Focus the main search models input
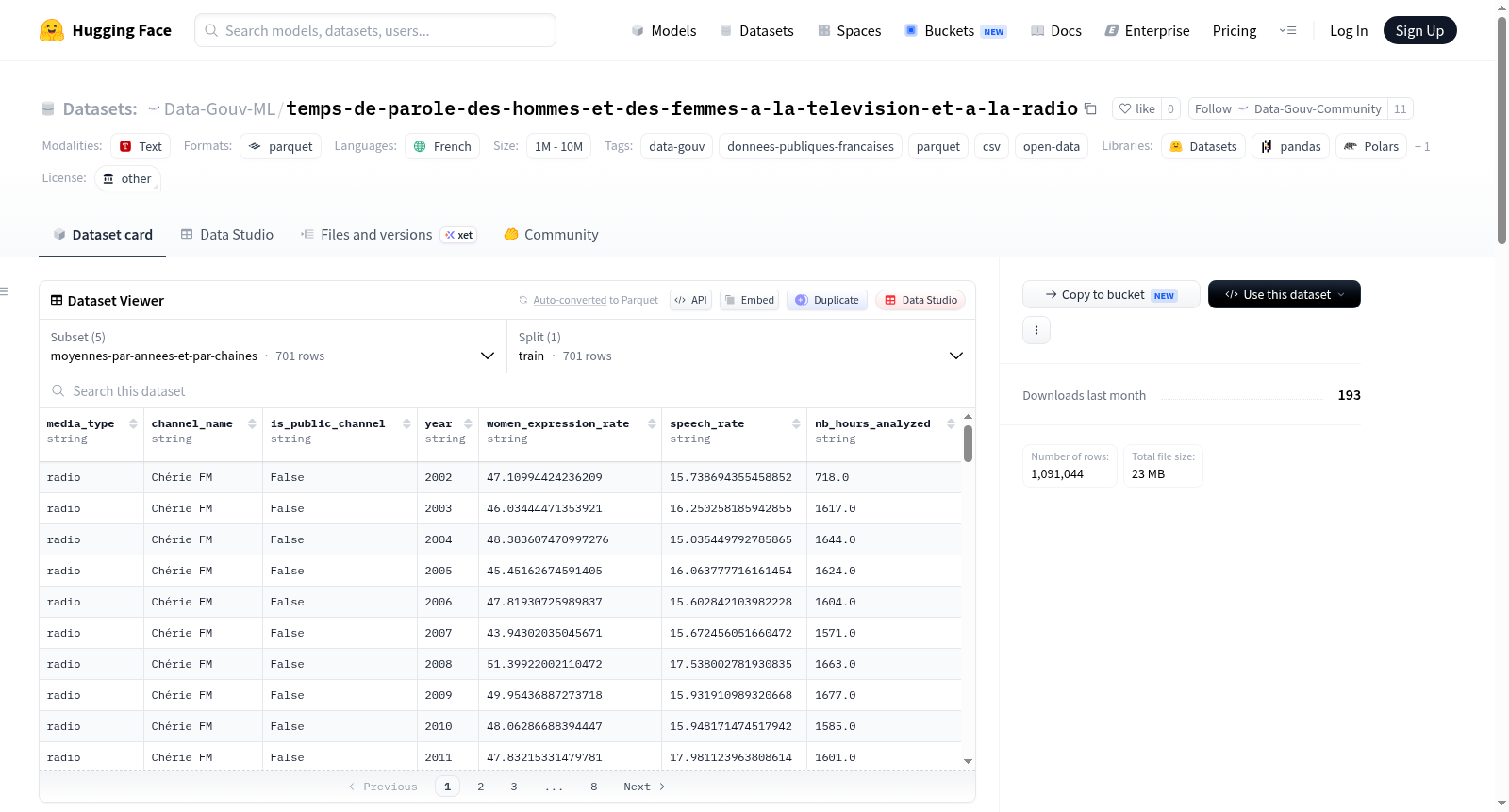The image size is (1509, 812). [x=375, y=30]
